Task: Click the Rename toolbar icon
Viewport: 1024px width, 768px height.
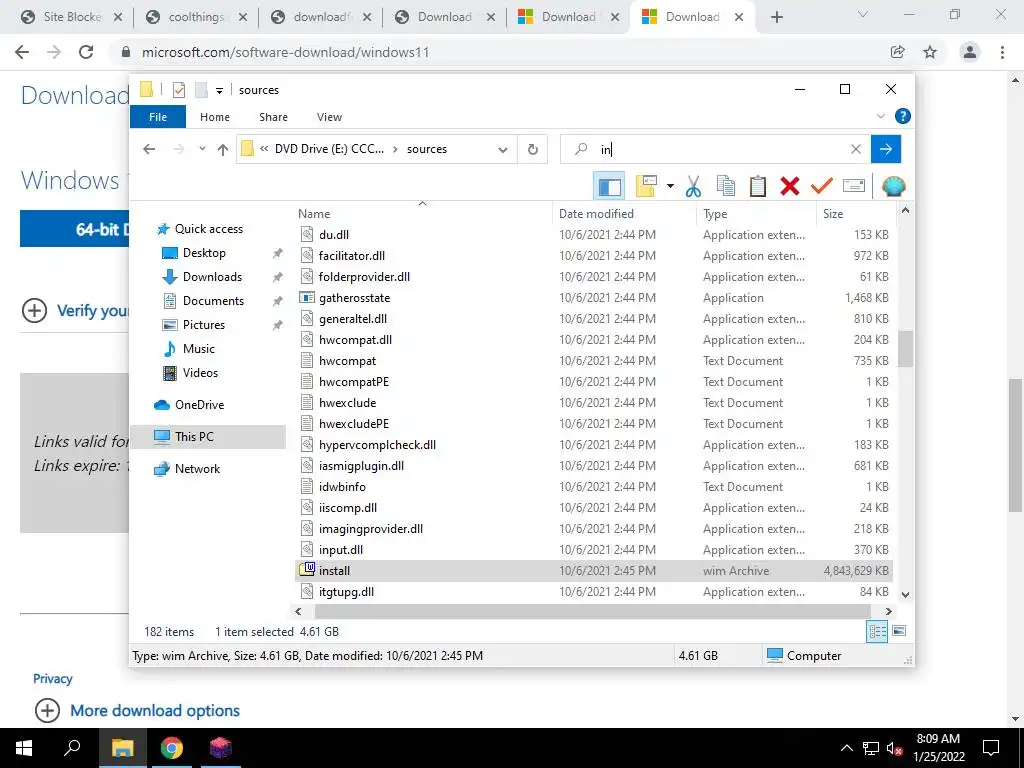Action: click(854, 187)
